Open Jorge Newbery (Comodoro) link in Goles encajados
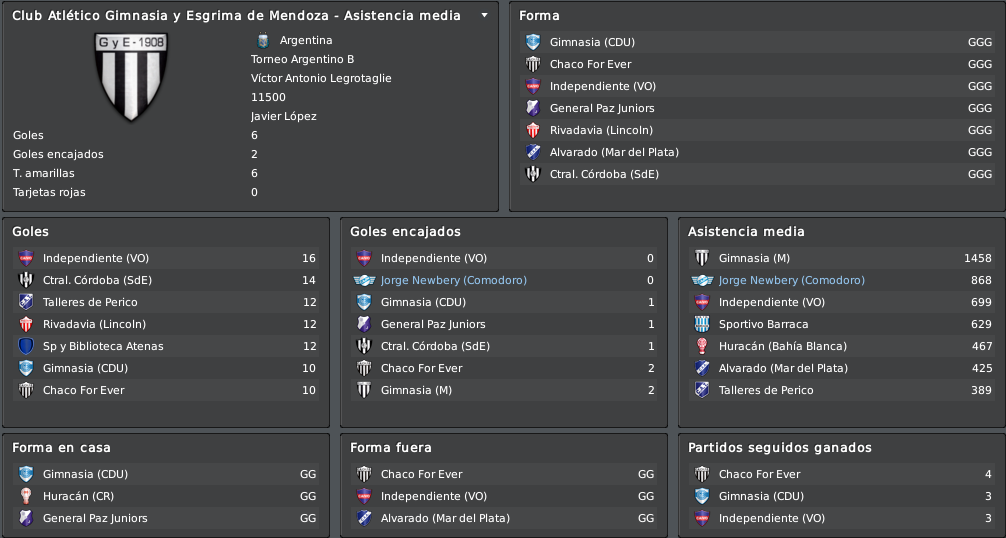 pos(454,280)
